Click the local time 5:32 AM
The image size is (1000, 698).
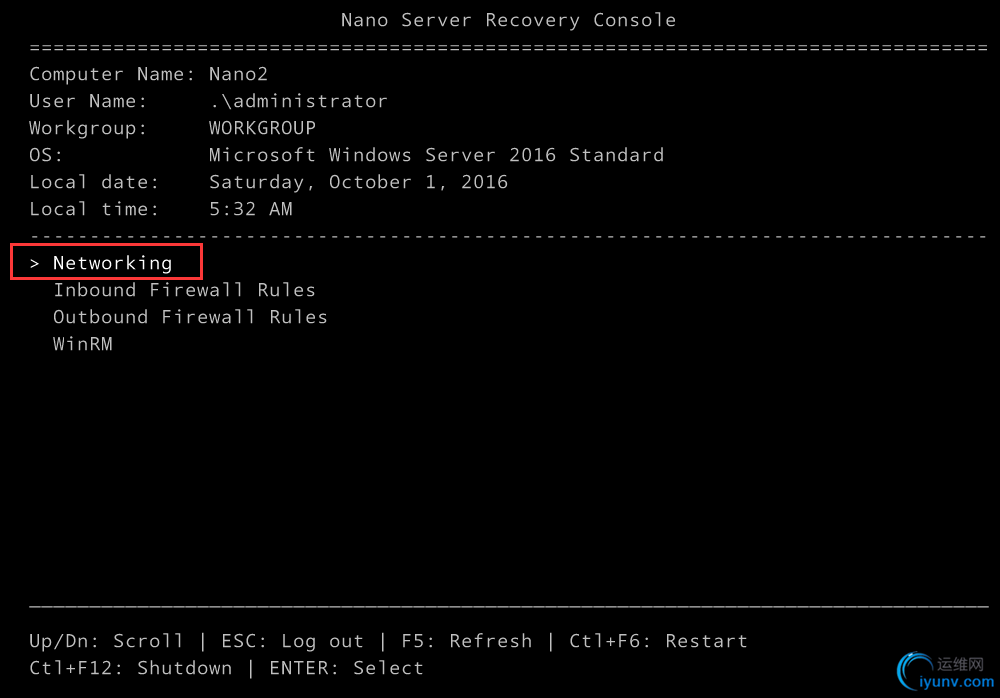click(250, 209)
